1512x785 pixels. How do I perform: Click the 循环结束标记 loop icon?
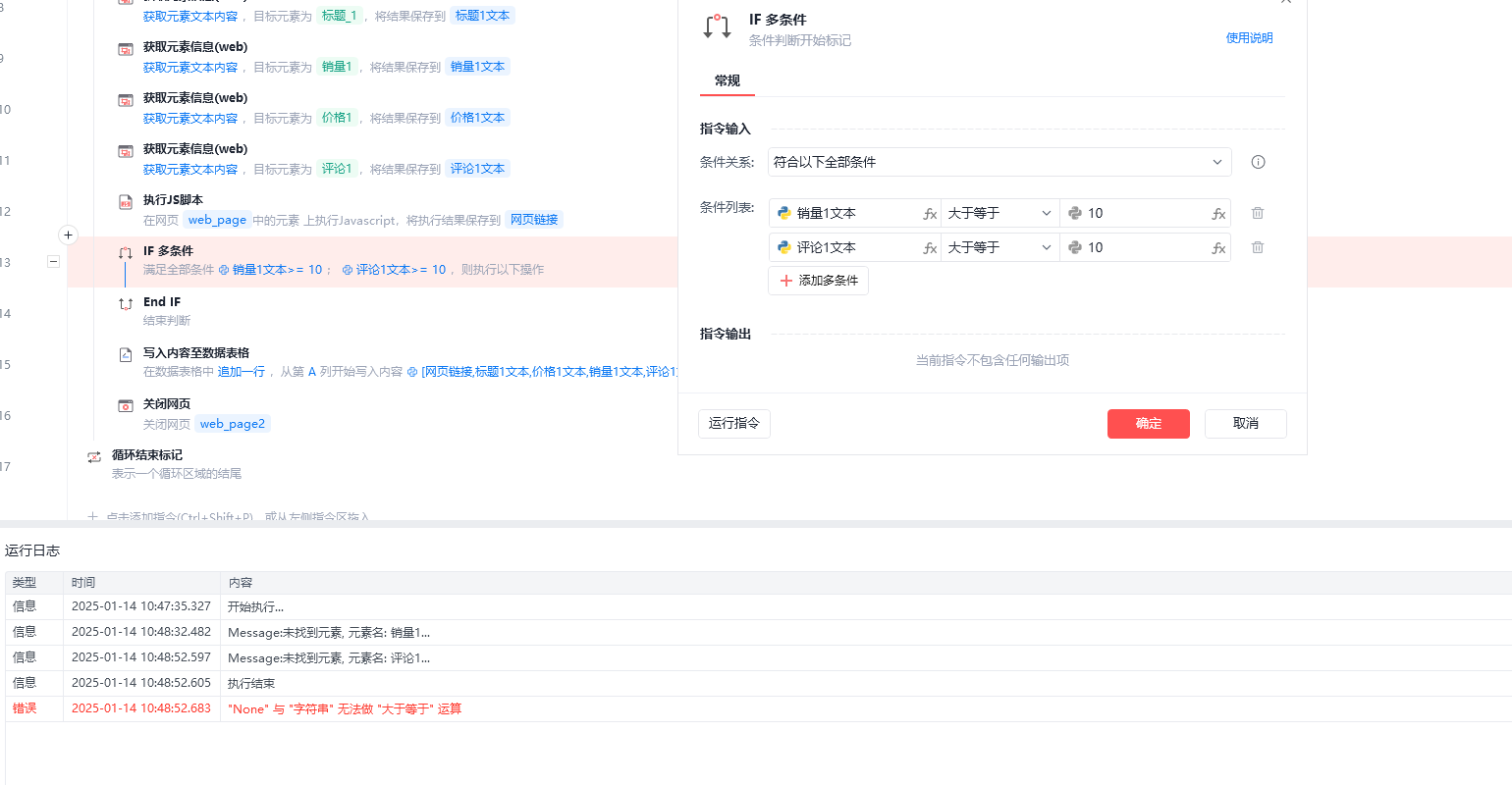(x=94, y=457)
